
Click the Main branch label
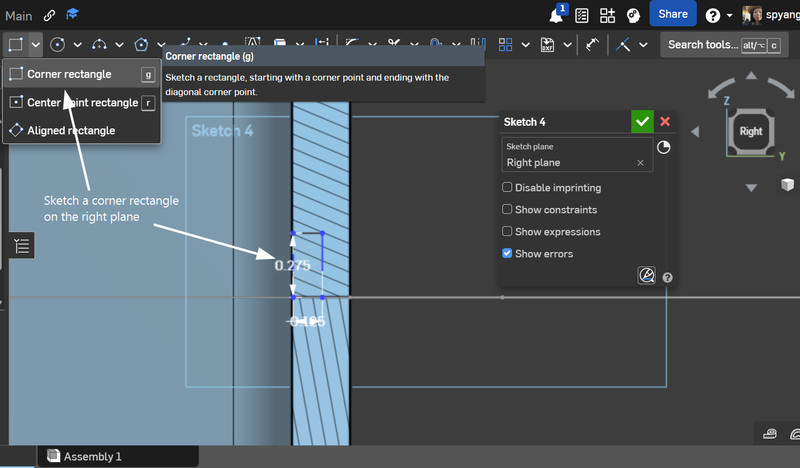[19, 16]
